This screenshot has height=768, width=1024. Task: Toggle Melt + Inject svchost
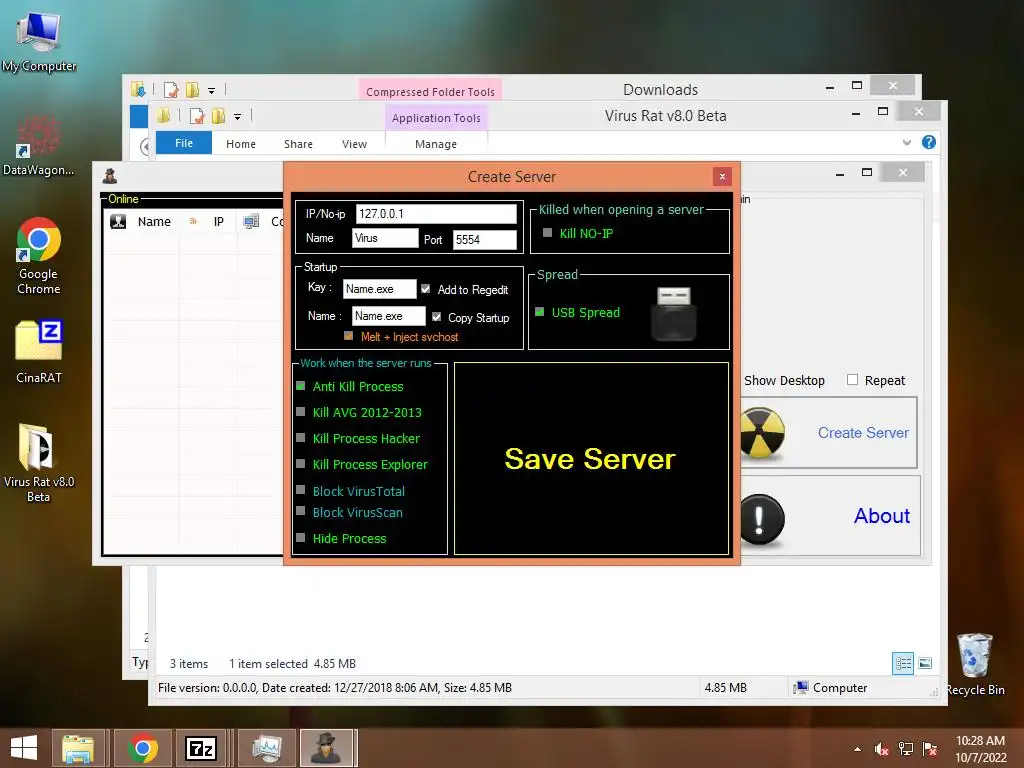349,336
